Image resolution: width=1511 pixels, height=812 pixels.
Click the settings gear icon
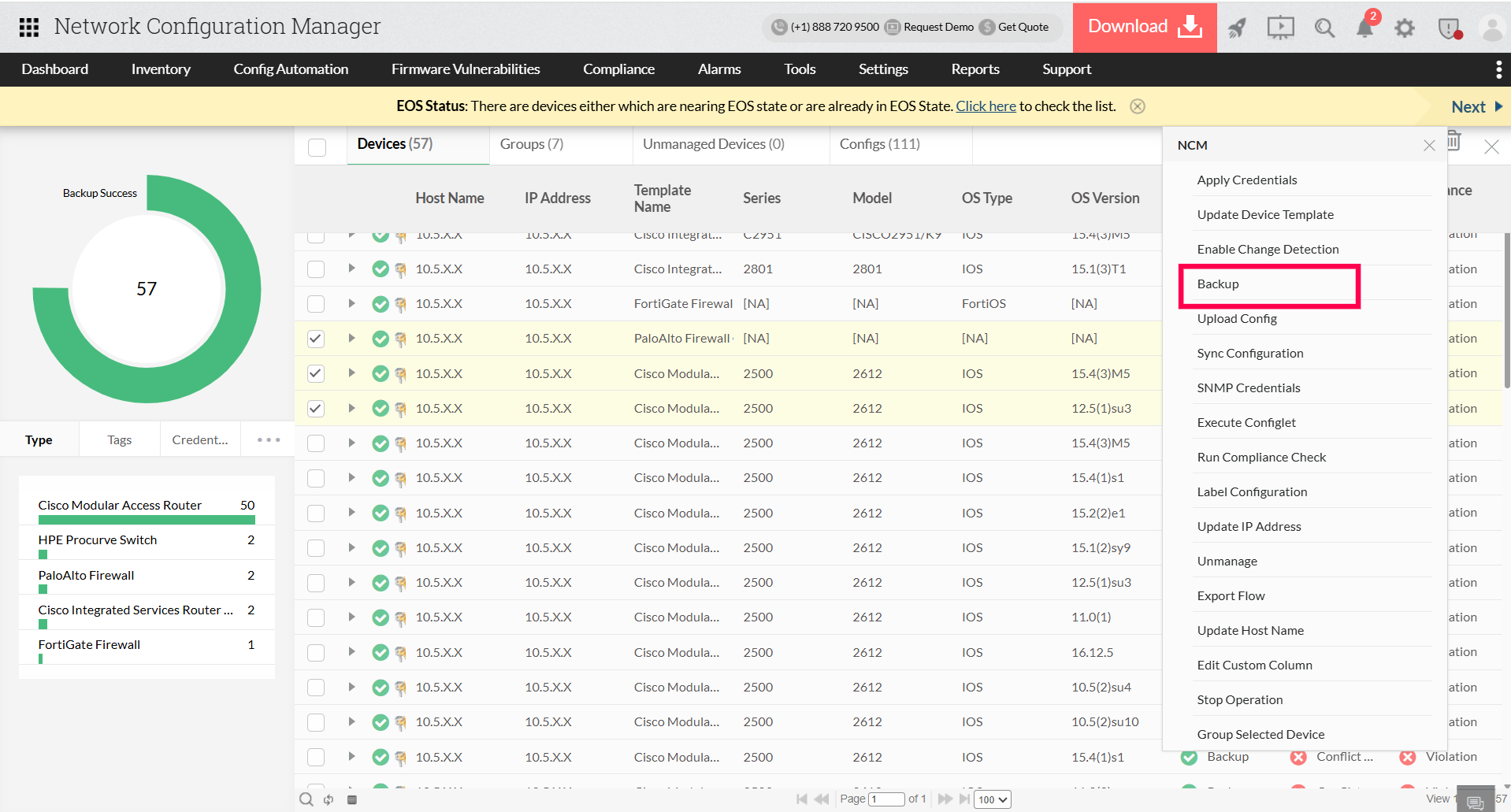pos(1405,28)
